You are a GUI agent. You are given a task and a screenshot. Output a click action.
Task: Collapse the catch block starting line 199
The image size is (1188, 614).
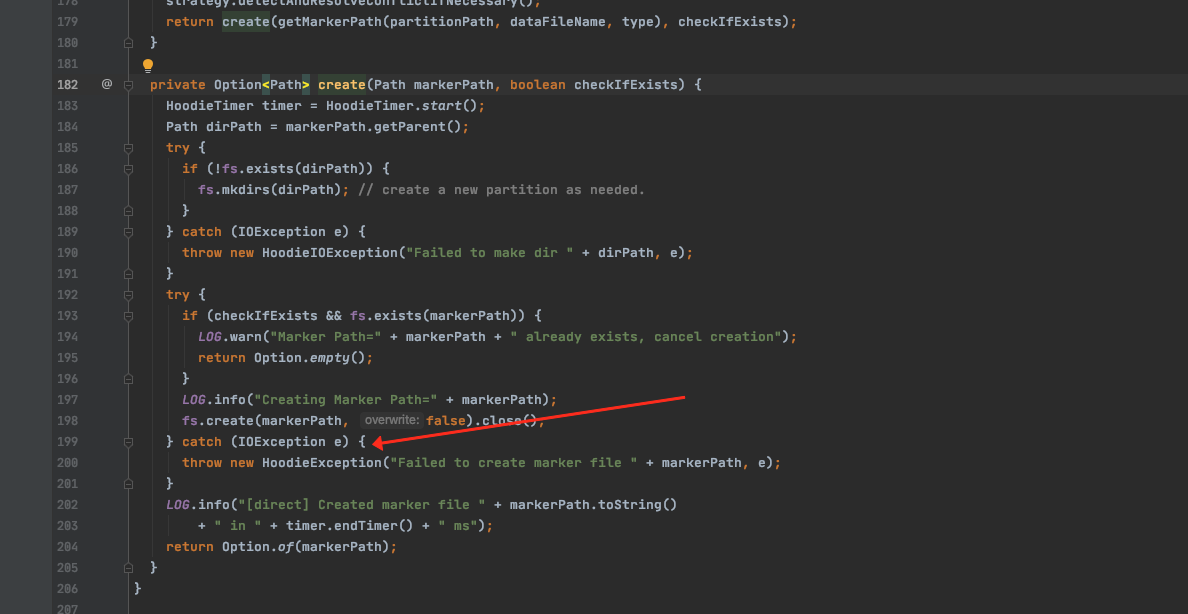pyautogui.click(x=129, y=442)
